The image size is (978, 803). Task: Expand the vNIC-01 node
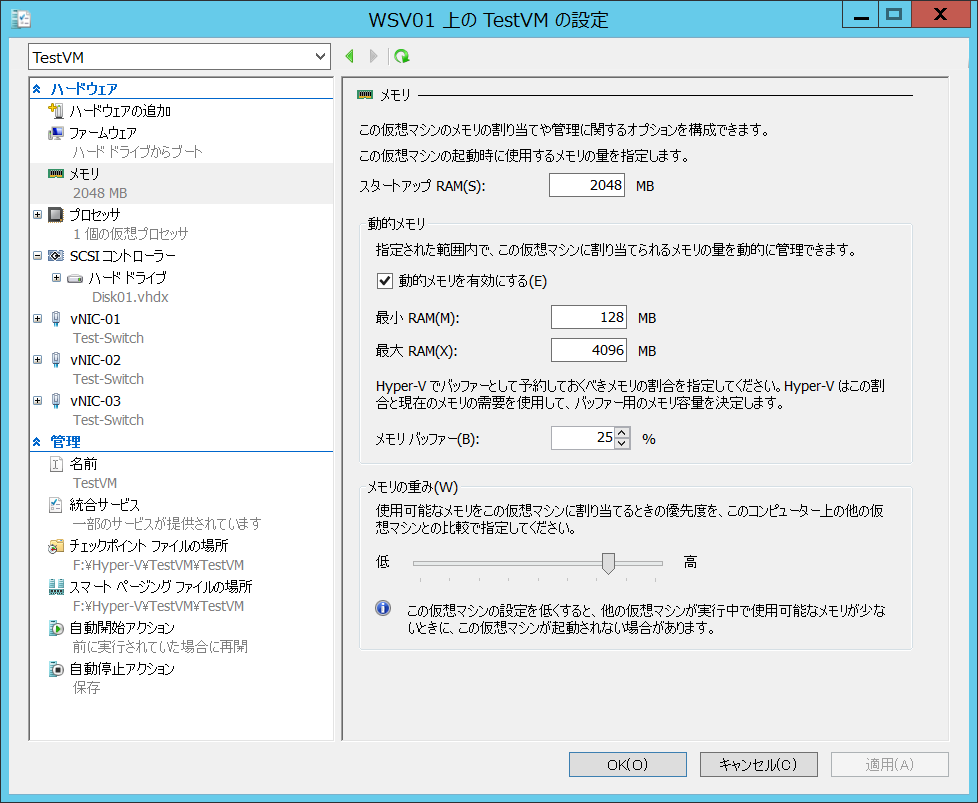click(37, 319)
